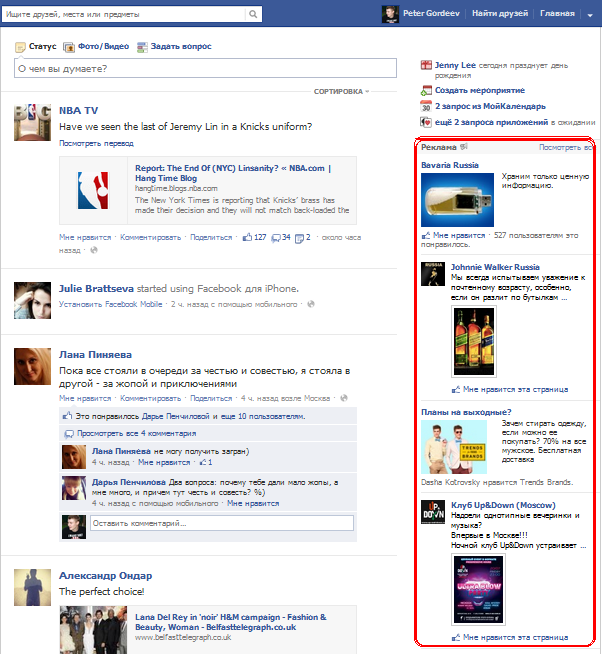Click Создать мероприятие event icon
The width and height of the screenshot is (602, 656).
pos(426,90)
